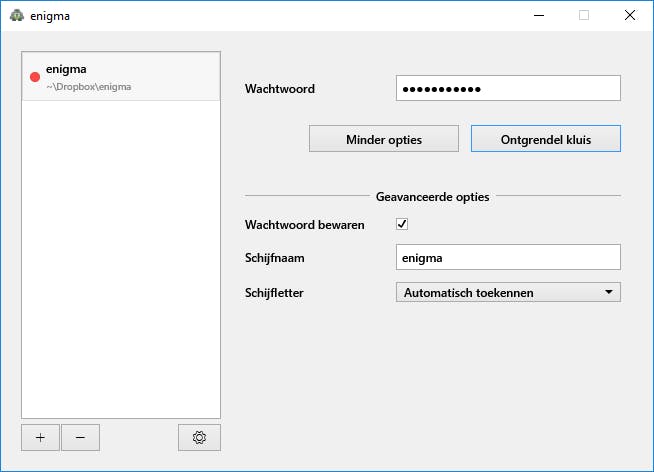The width and height of the screenshot is (654, 472).
Task: Toggle the Wachtwoord bewaren checkbox
Action: pos(402,224)
